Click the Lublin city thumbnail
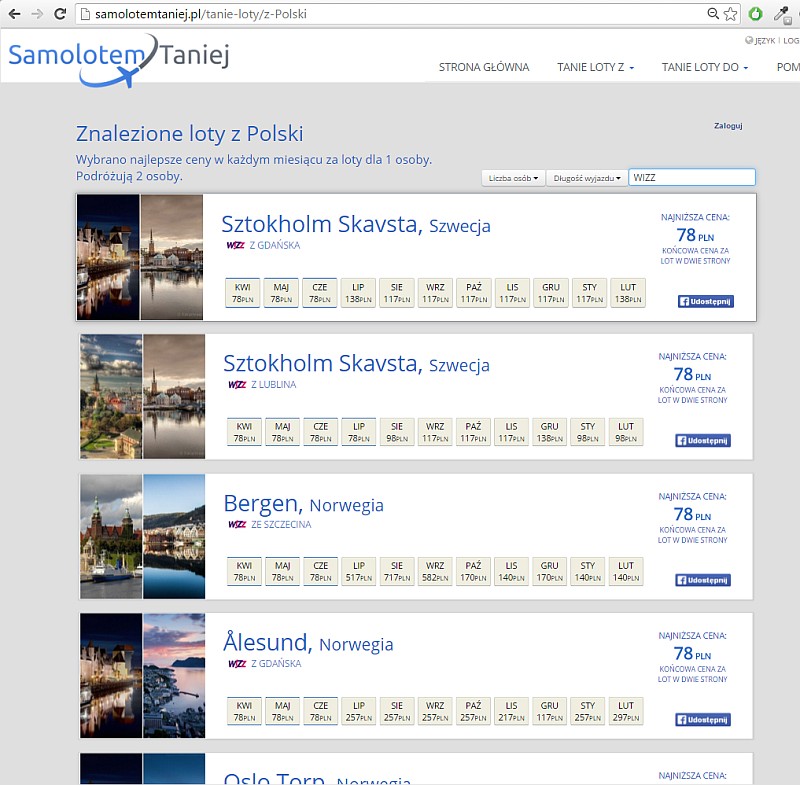Viewport: 800px width, 785px height. pyautogui.click(x=111, y=396)
